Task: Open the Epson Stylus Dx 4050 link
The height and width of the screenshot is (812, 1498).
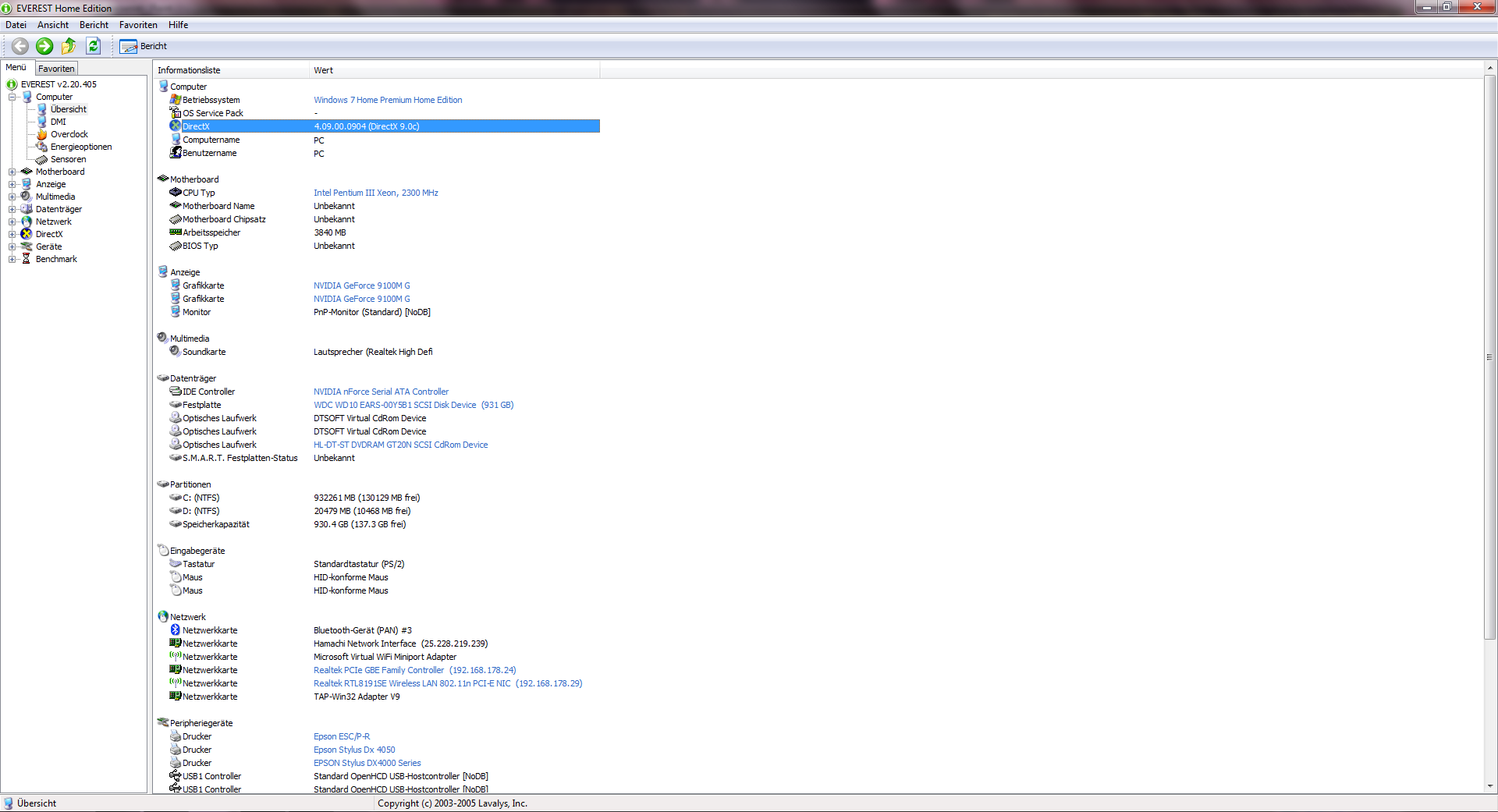Action: point(354,750)
